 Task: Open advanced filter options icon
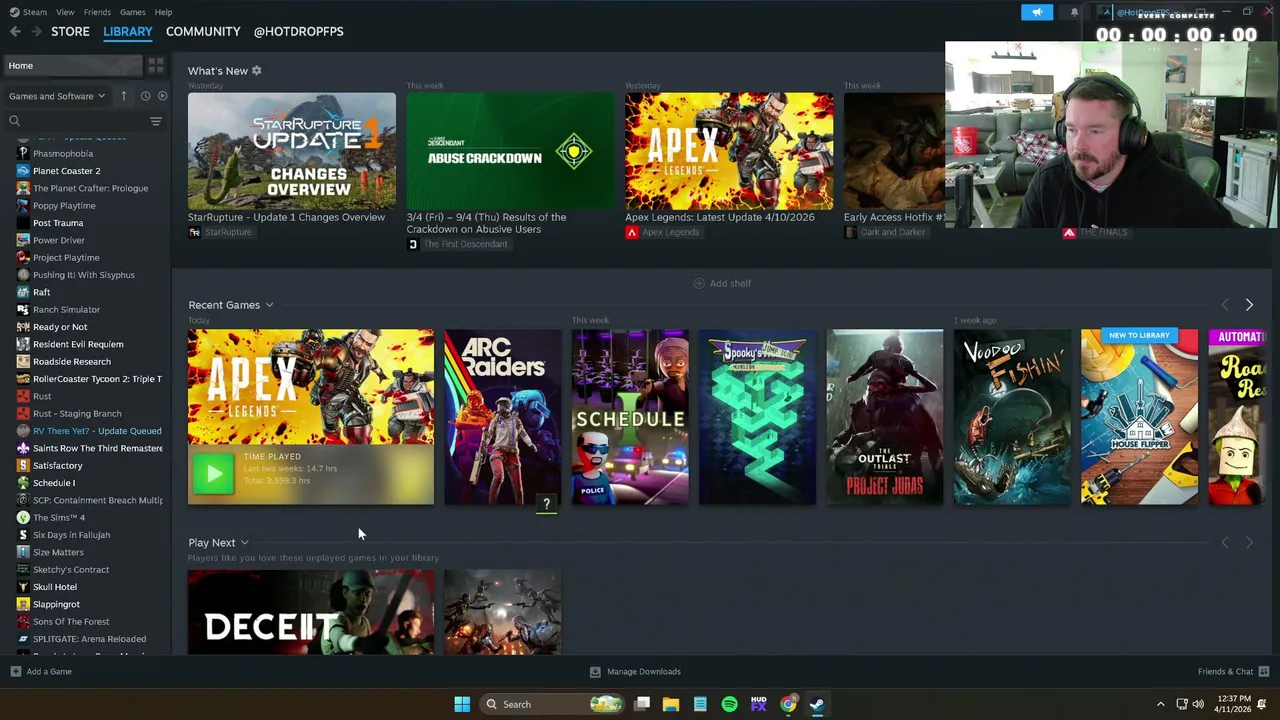pos(156,121)
